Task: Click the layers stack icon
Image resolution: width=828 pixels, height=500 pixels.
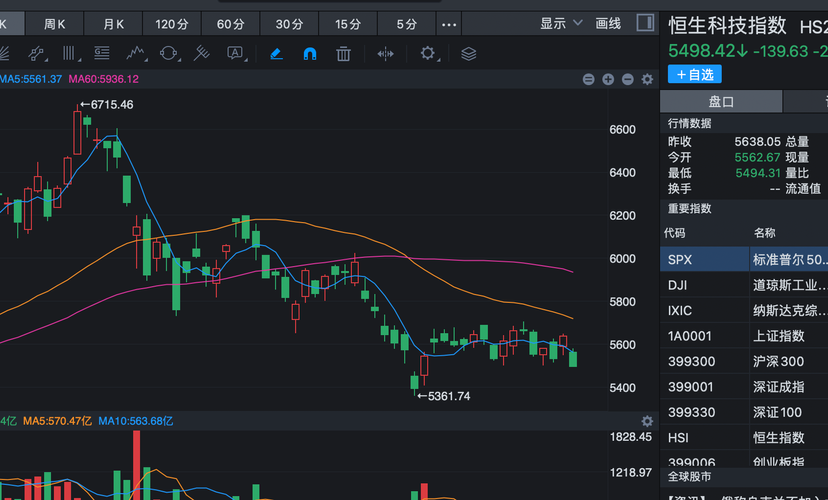Action: 468,54
